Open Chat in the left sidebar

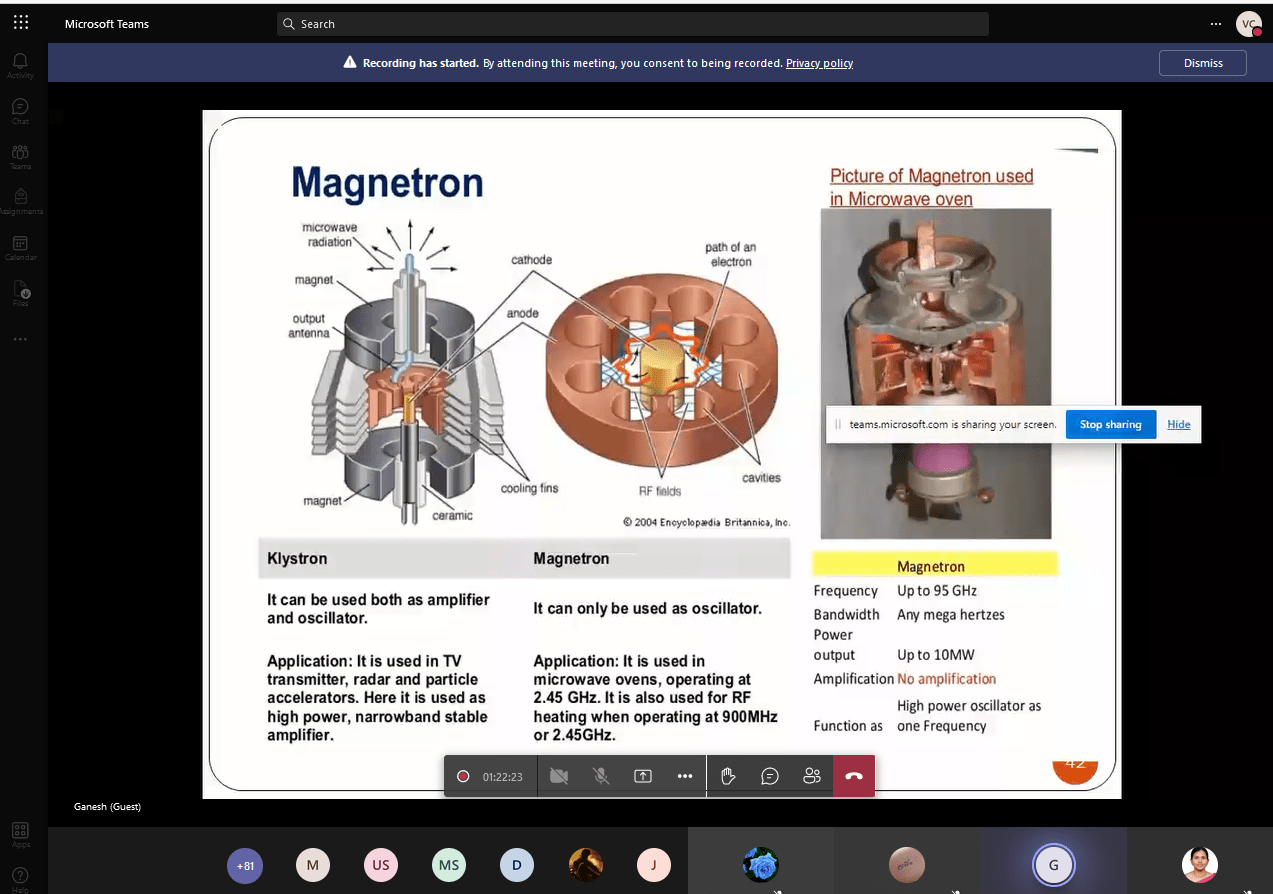pyautogui.click(x=20, y=111)
